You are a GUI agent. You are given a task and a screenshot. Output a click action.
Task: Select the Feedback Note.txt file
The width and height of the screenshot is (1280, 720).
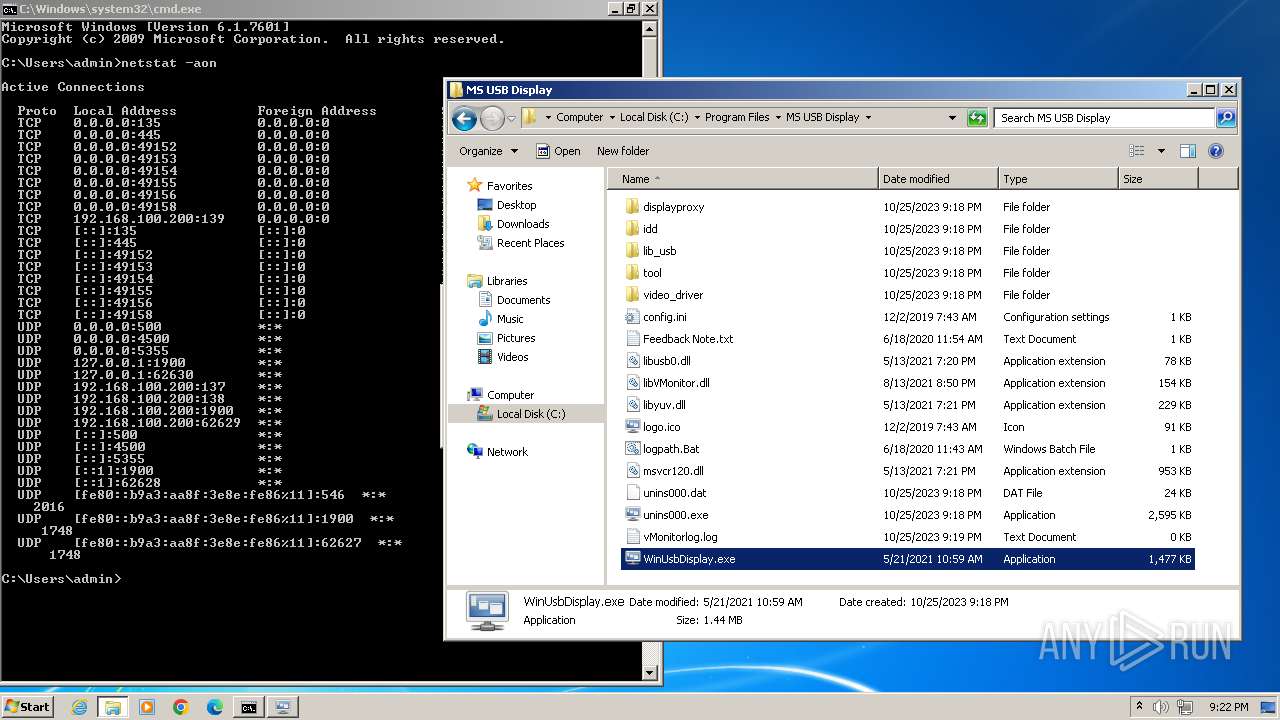(688, 339)
